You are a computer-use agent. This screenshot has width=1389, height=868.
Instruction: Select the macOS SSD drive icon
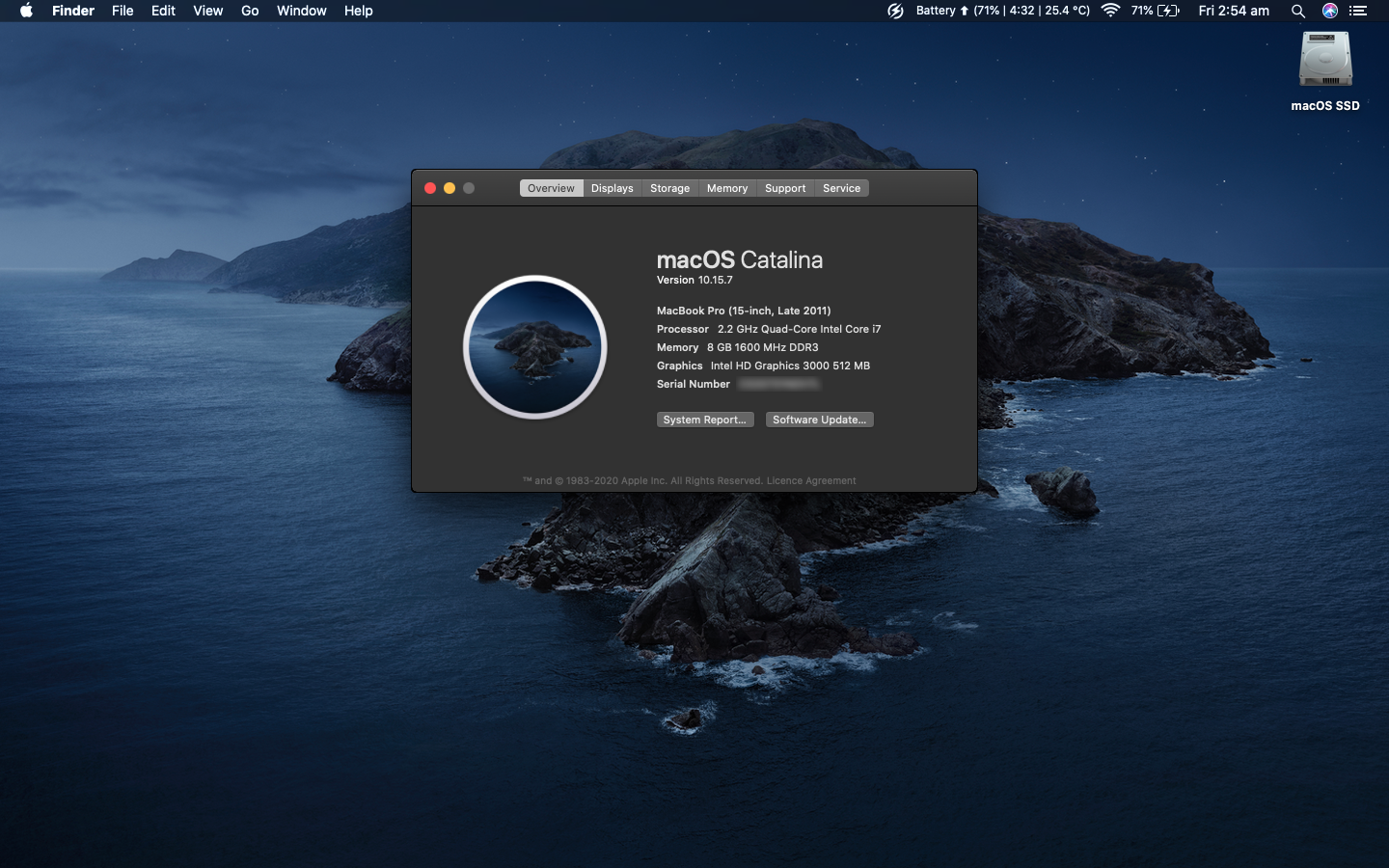click(1325, 60)
